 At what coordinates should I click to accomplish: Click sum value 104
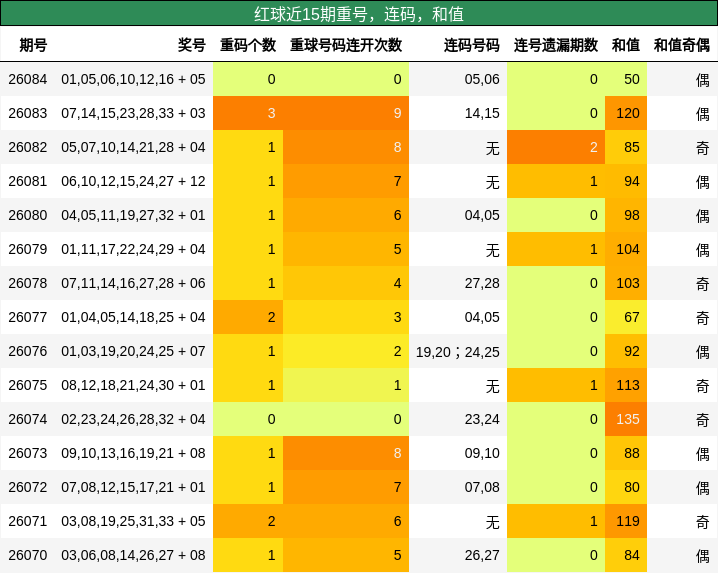click(628, 249)
